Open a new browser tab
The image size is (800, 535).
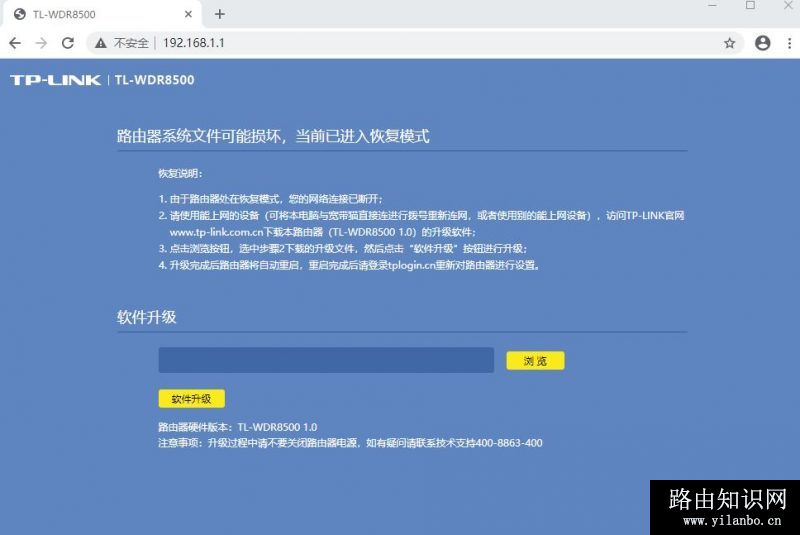(220, 14)
